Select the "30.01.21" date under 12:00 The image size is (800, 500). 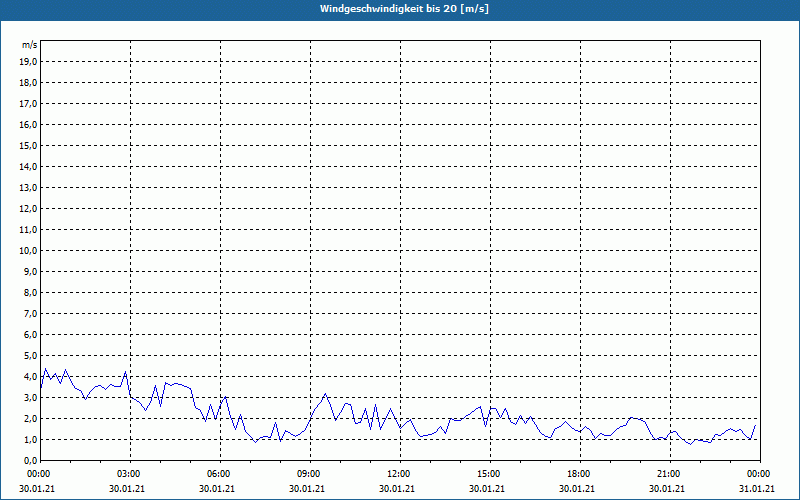tap(397, 488)
